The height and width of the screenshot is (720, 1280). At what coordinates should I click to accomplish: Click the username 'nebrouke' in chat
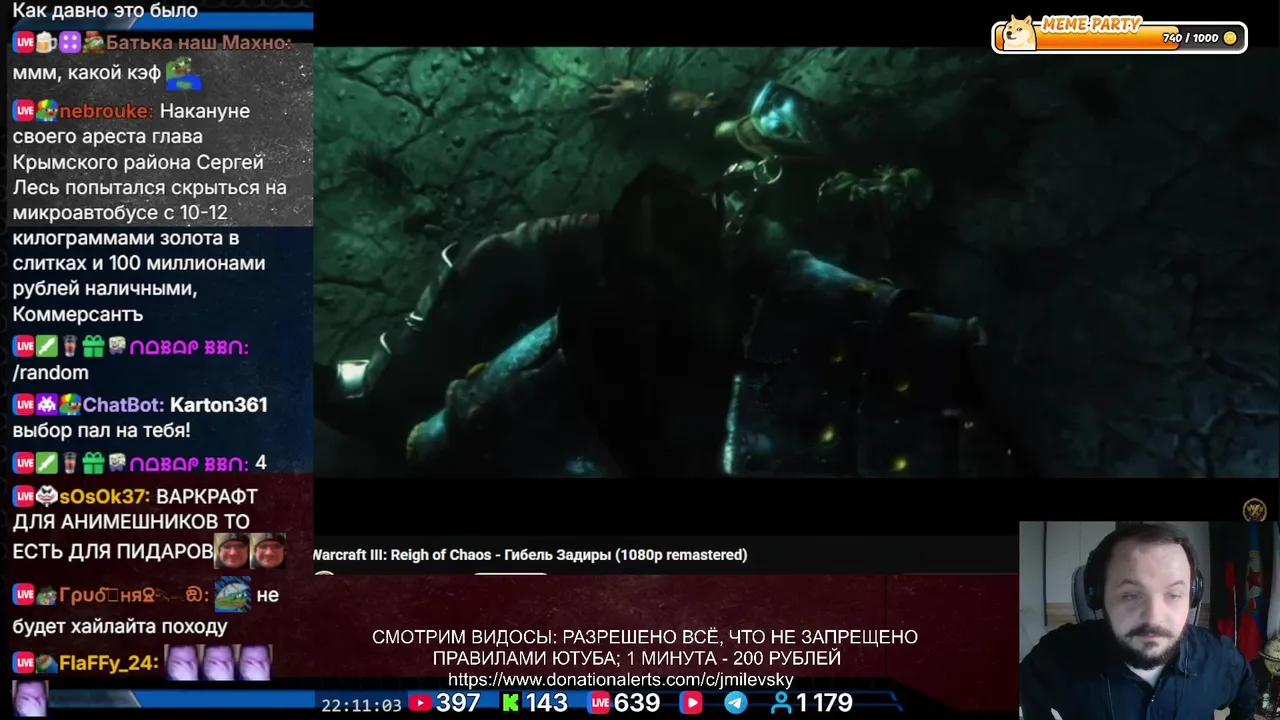coord(106,111)
